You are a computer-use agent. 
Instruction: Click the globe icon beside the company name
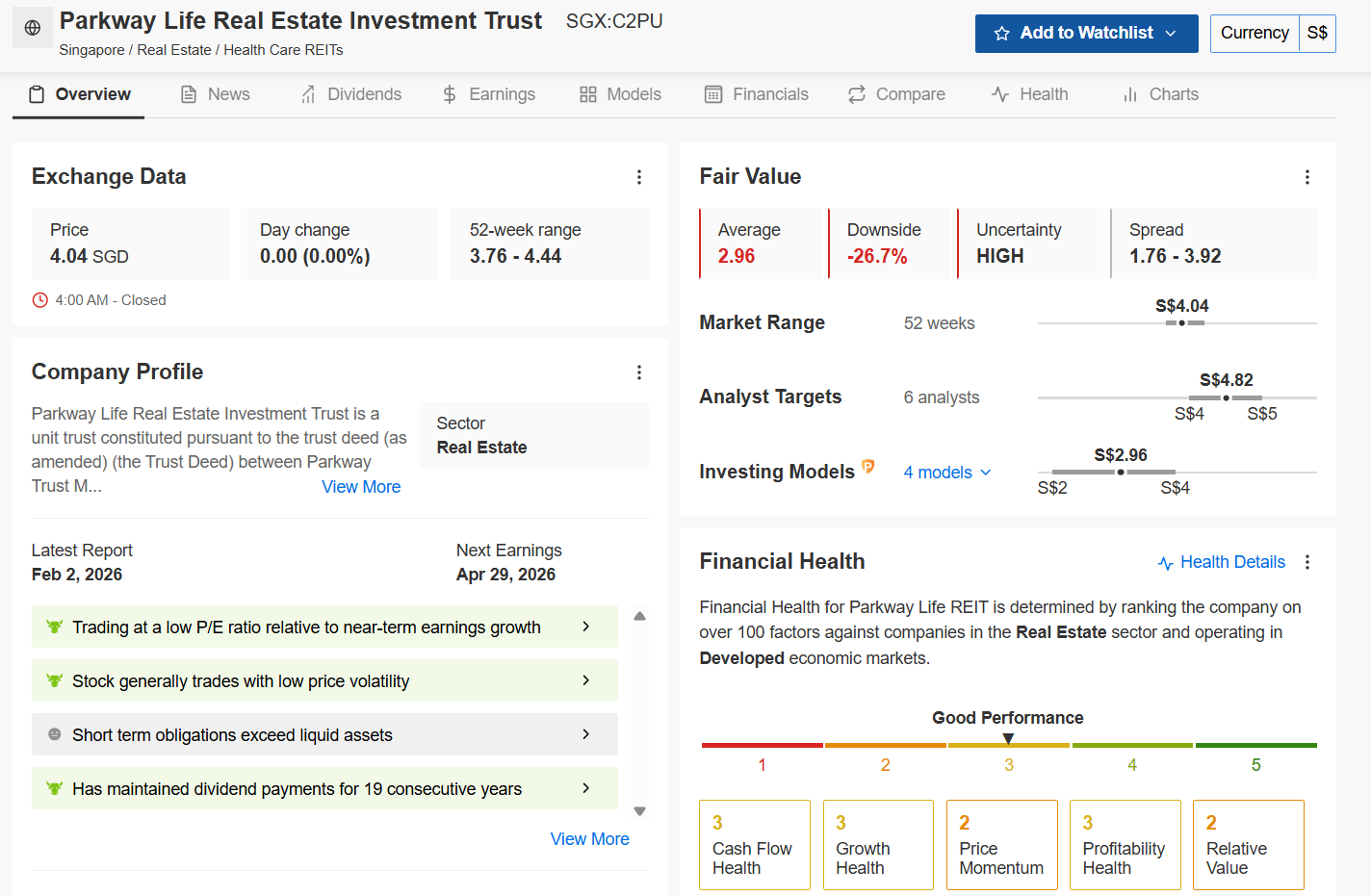point(33,29)
